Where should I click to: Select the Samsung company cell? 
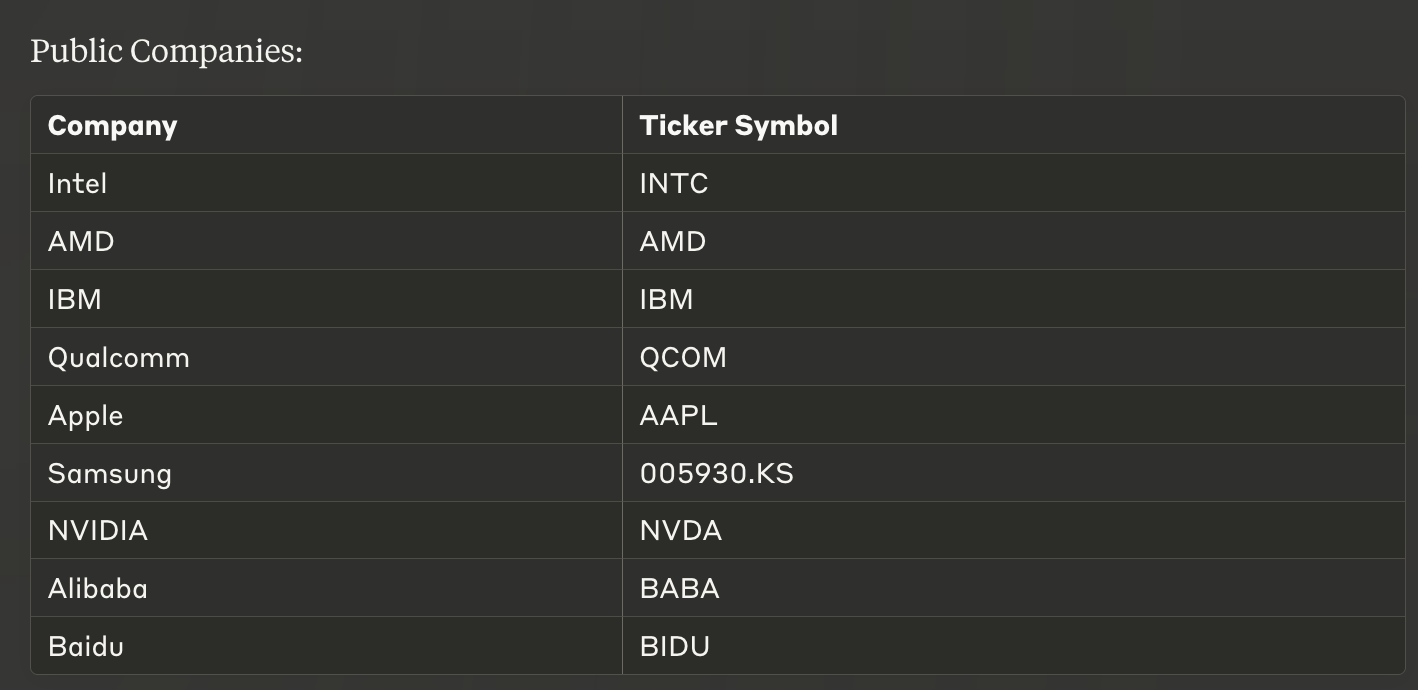click(x=326, y=473)
